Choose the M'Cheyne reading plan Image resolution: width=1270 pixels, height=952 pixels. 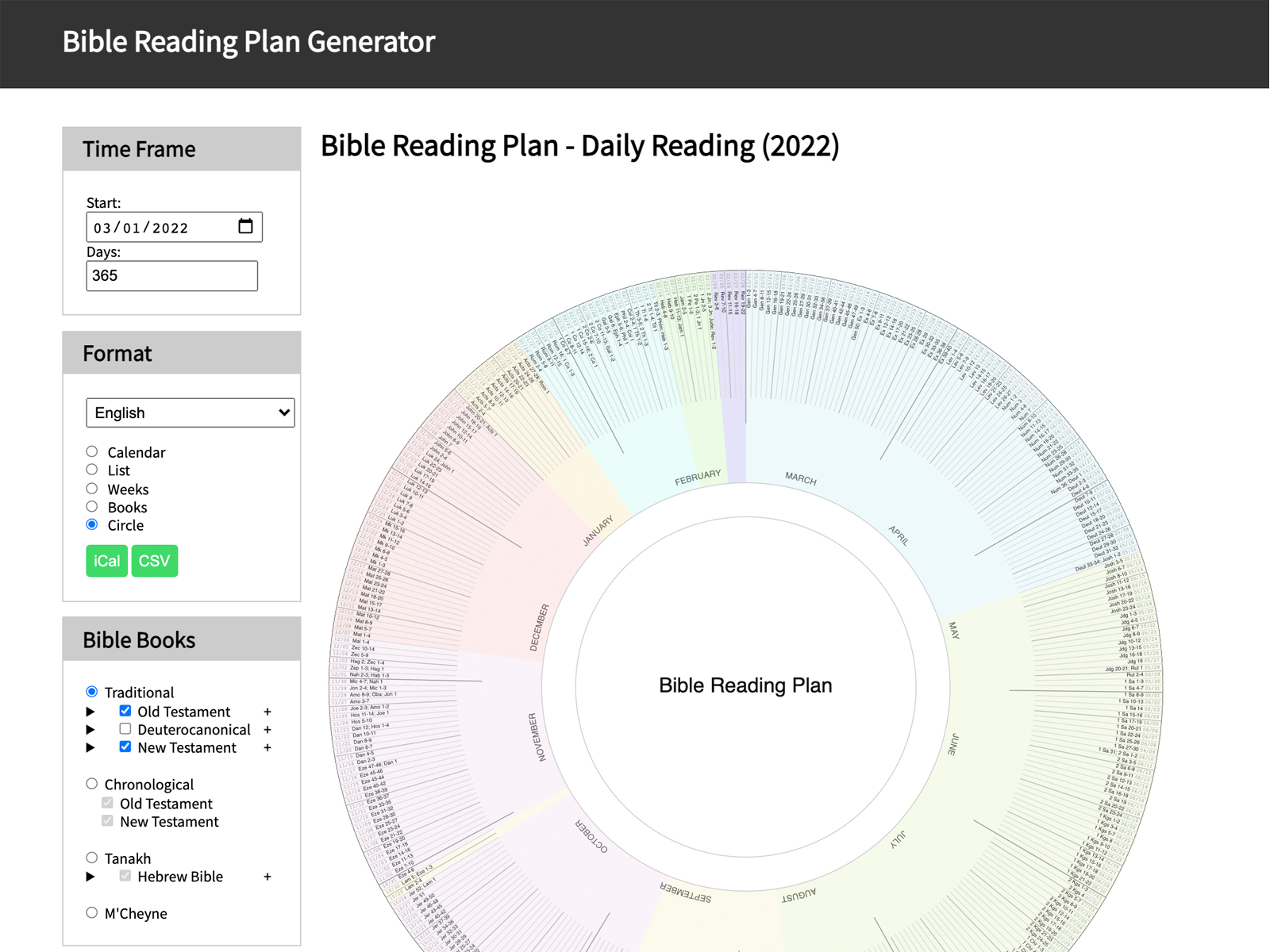tap(92, 913)
